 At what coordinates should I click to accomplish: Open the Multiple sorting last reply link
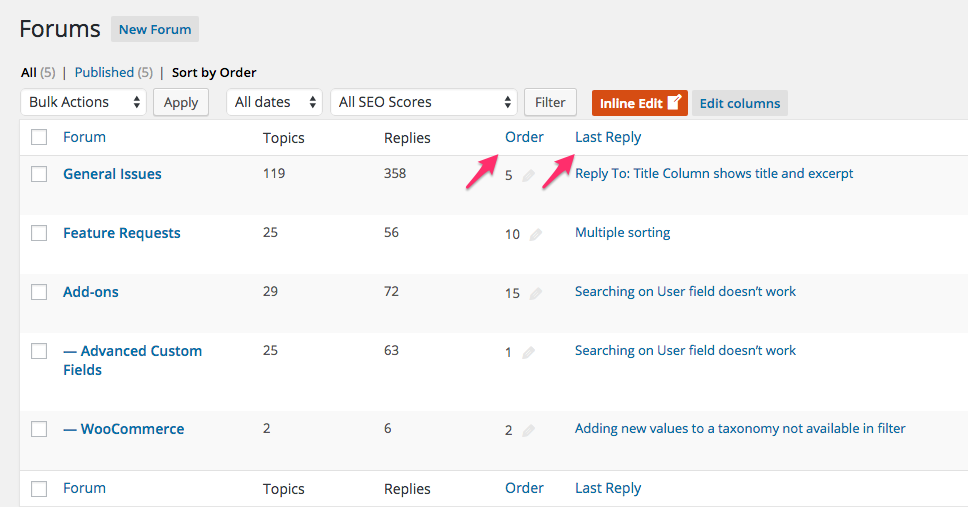click(x=622, y=233)
